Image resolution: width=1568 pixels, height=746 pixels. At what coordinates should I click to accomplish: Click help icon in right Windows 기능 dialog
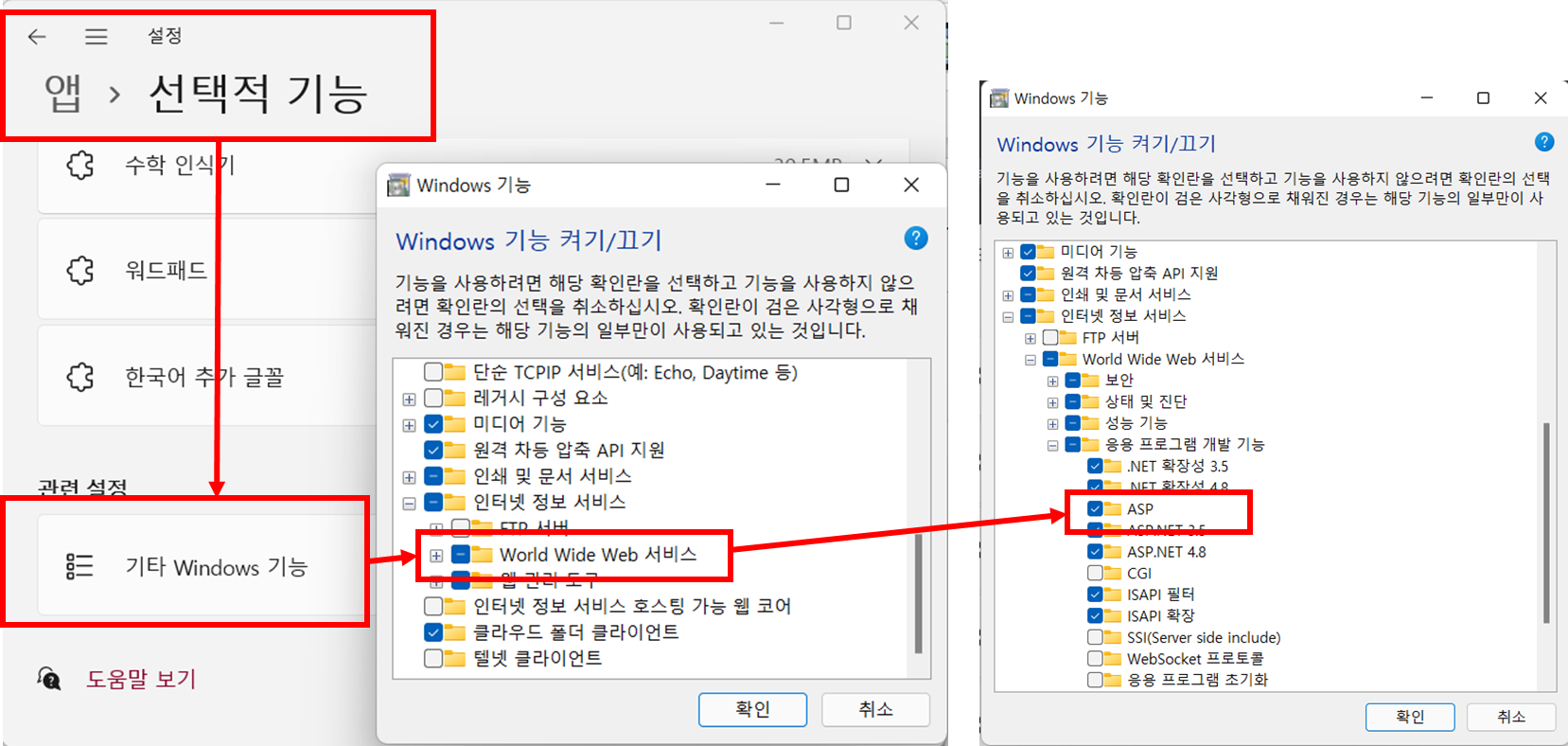tap(1544, 142)
